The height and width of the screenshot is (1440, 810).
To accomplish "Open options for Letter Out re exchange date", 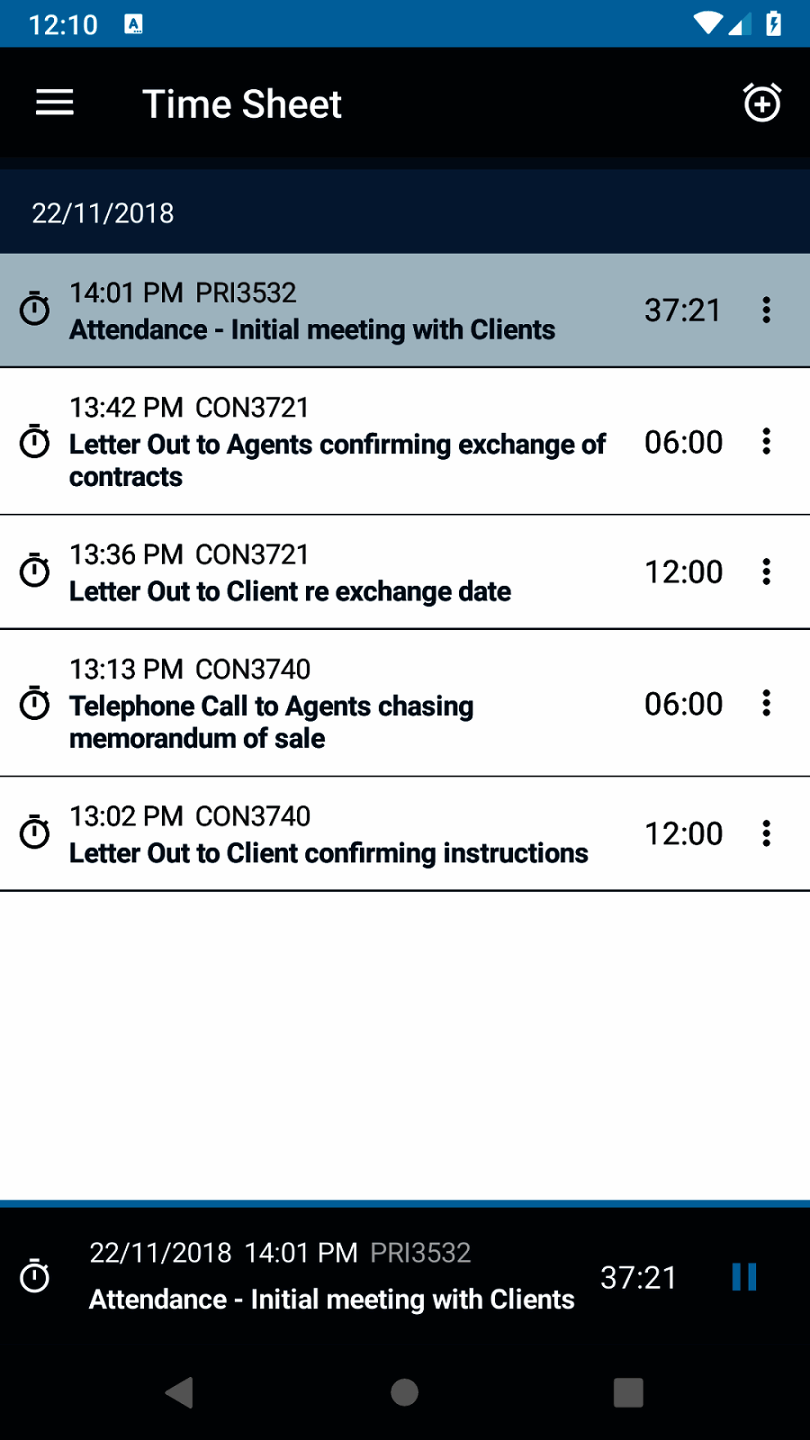I will click(x=766, y=572).
